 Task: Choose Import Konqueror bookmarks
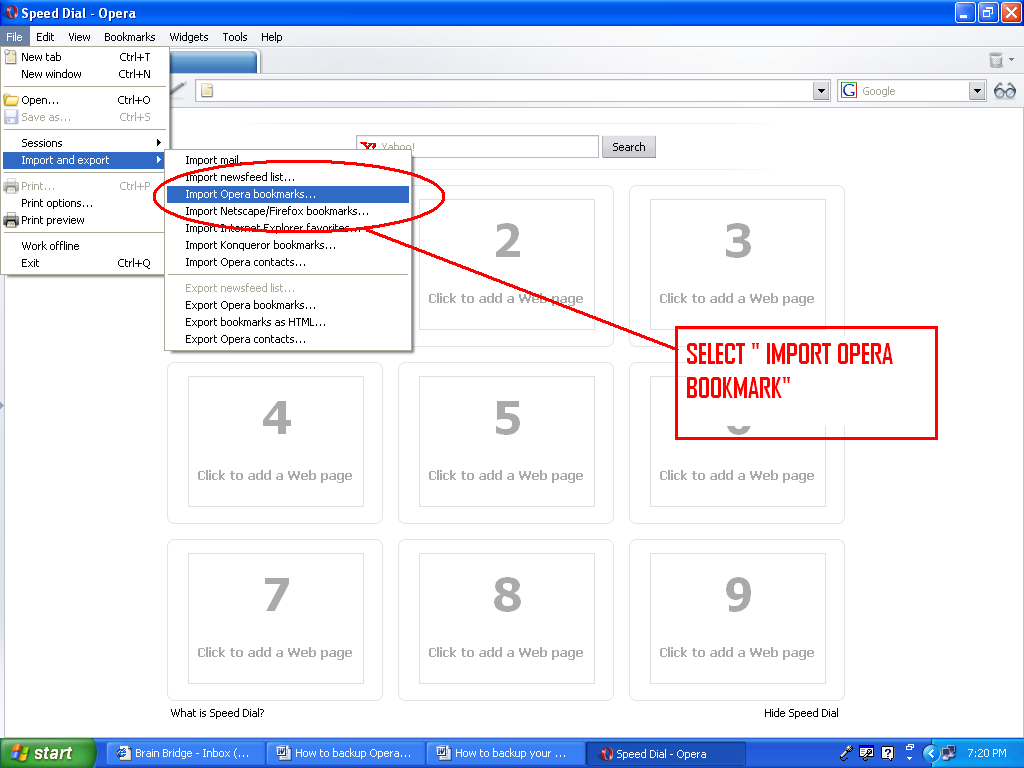288,245
